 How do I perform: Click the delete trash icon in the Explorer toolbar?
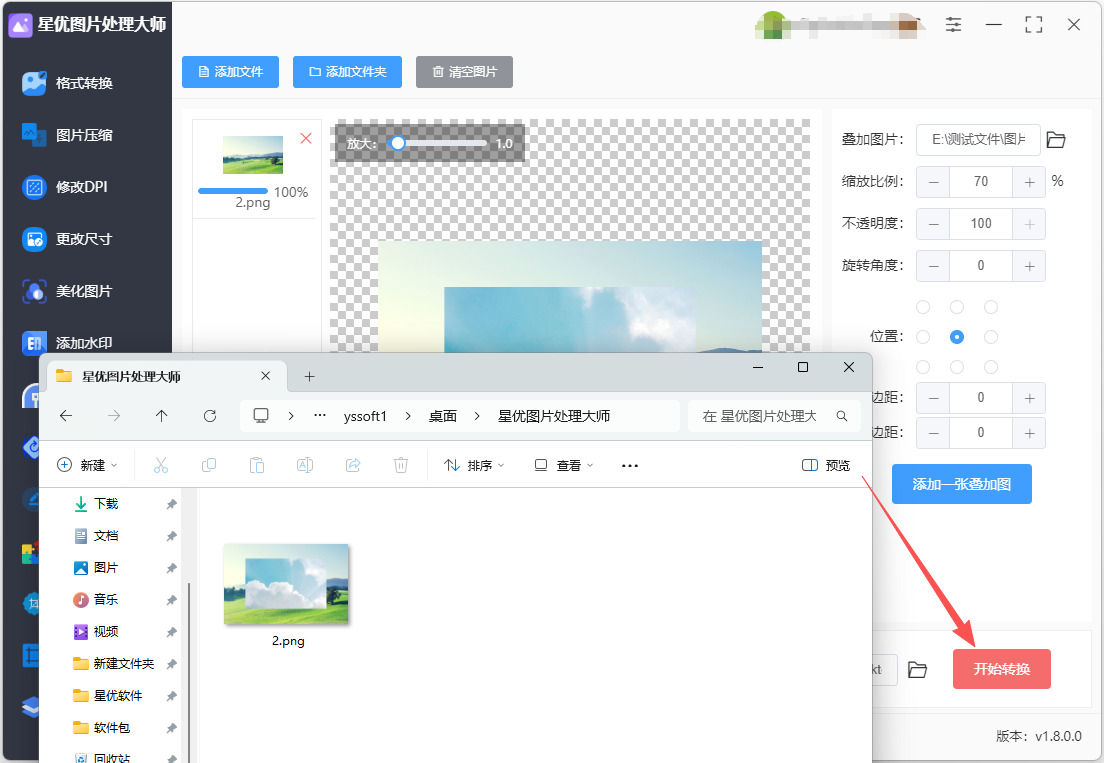coord(401,465)
